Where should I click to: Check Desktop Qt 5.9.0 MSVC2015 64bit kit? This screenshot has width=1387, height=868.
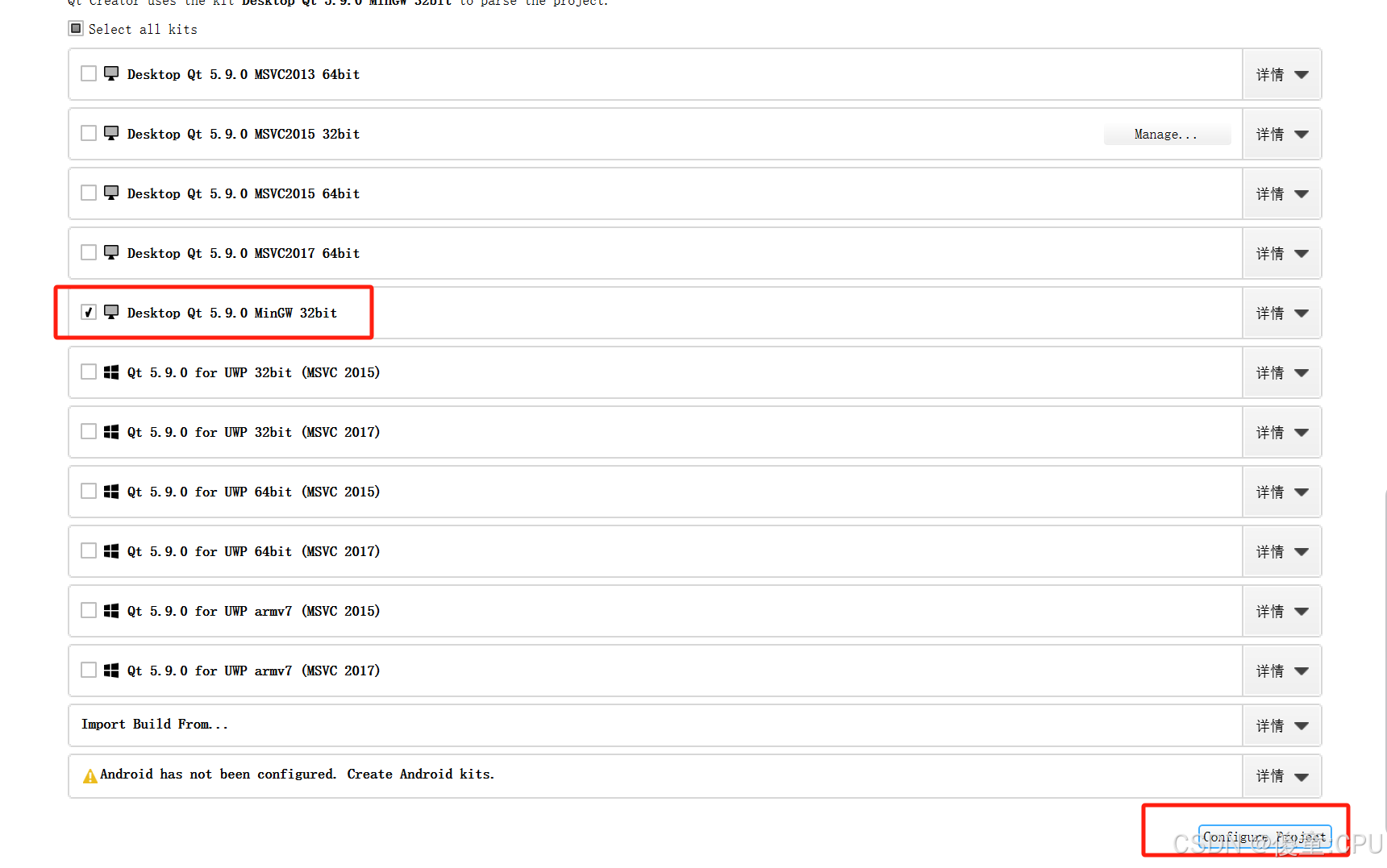(x=89, y=193)
